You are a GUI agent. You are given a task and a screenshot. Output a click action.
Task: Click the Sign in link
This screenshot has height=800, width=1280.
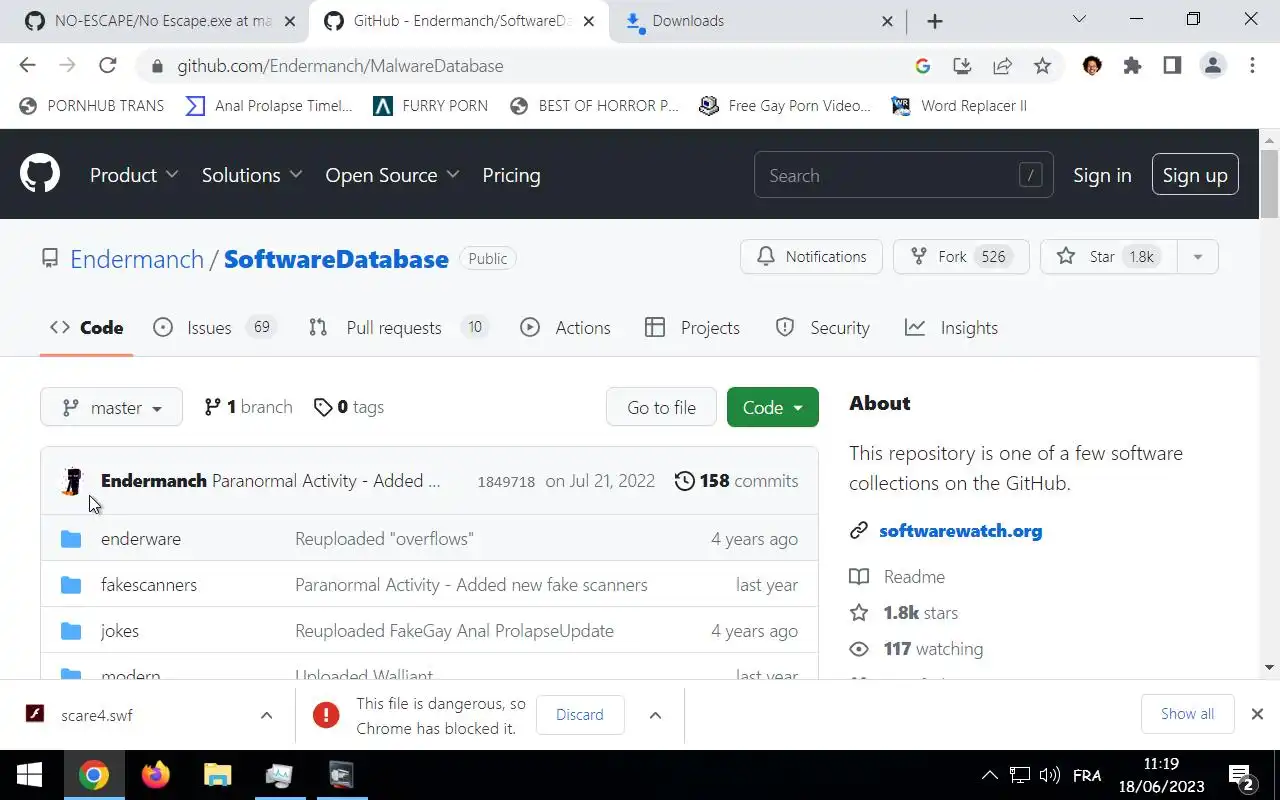click(1102, 175)
